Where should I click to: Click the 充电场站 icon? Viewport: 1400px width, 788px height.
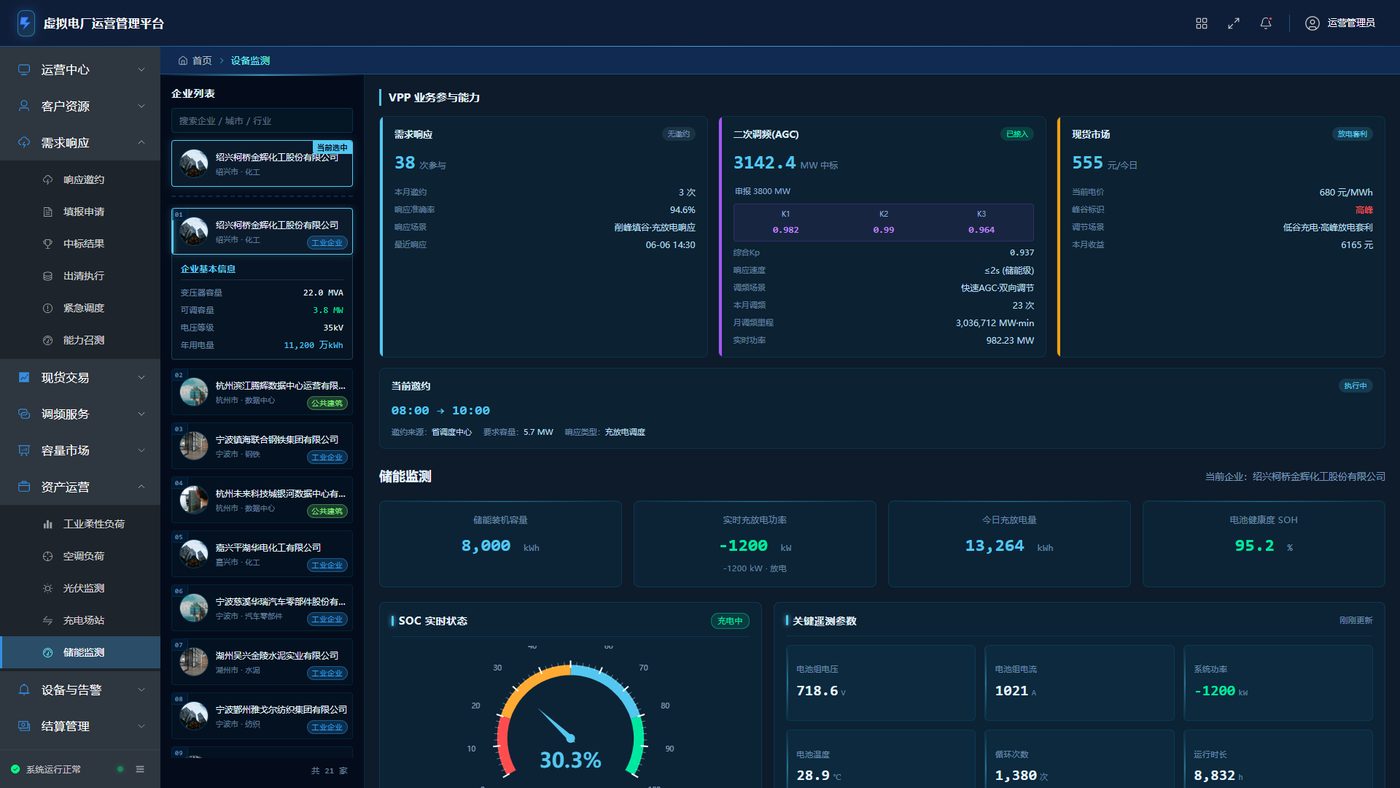click(47, 620)
